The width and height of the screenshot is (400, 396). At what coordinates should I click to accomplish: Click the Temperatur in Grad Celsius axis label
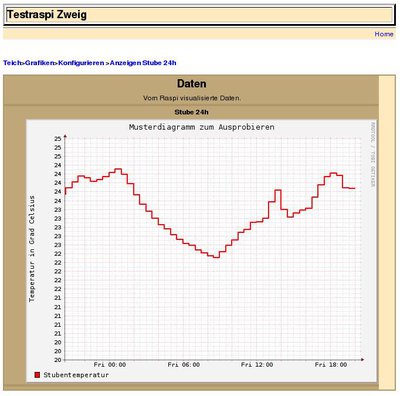pyautogui.click(x=32, y=249)
